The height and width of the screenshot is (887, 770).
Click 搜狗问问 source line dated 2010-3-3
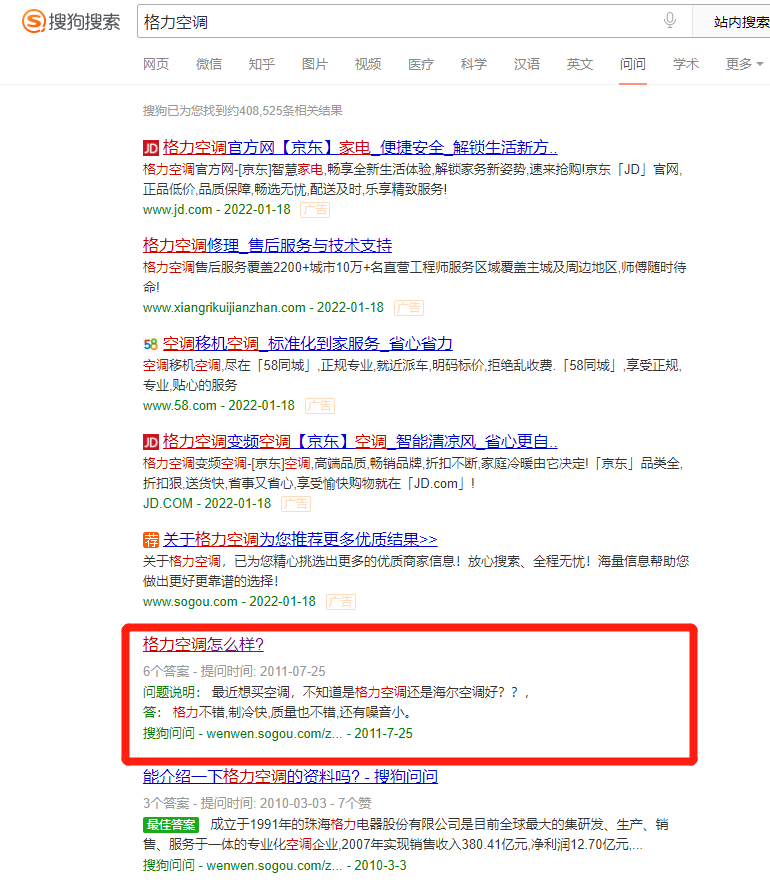[274, 865]
